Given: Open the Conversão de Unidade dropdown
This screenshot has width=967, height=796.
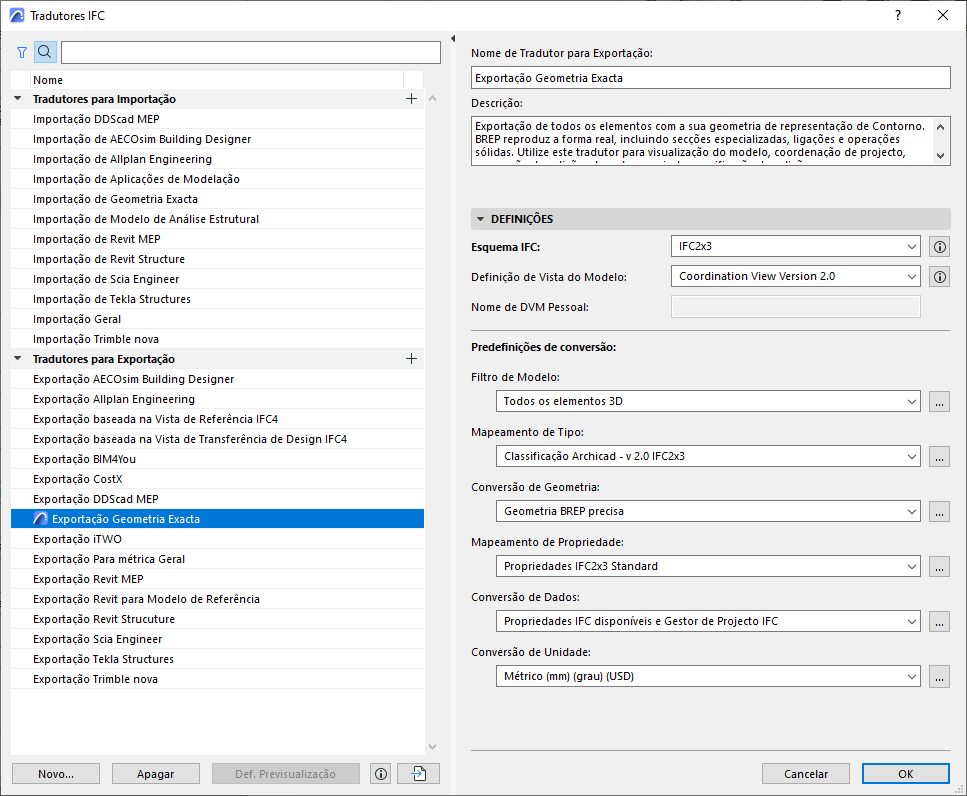Looking at the screenshot, I should click(x=707, y=677).
